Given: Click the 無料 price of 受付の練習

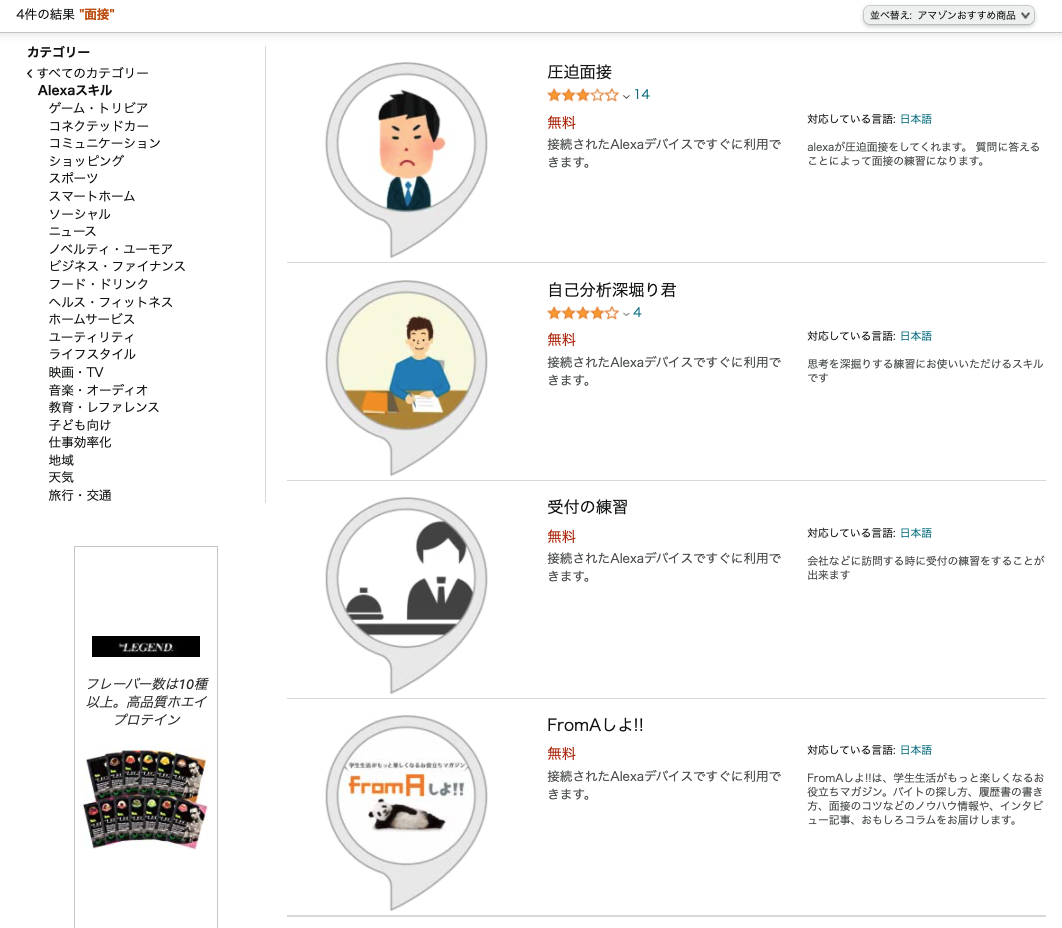Looking at the screenshot, I should [x=561, y=536].
